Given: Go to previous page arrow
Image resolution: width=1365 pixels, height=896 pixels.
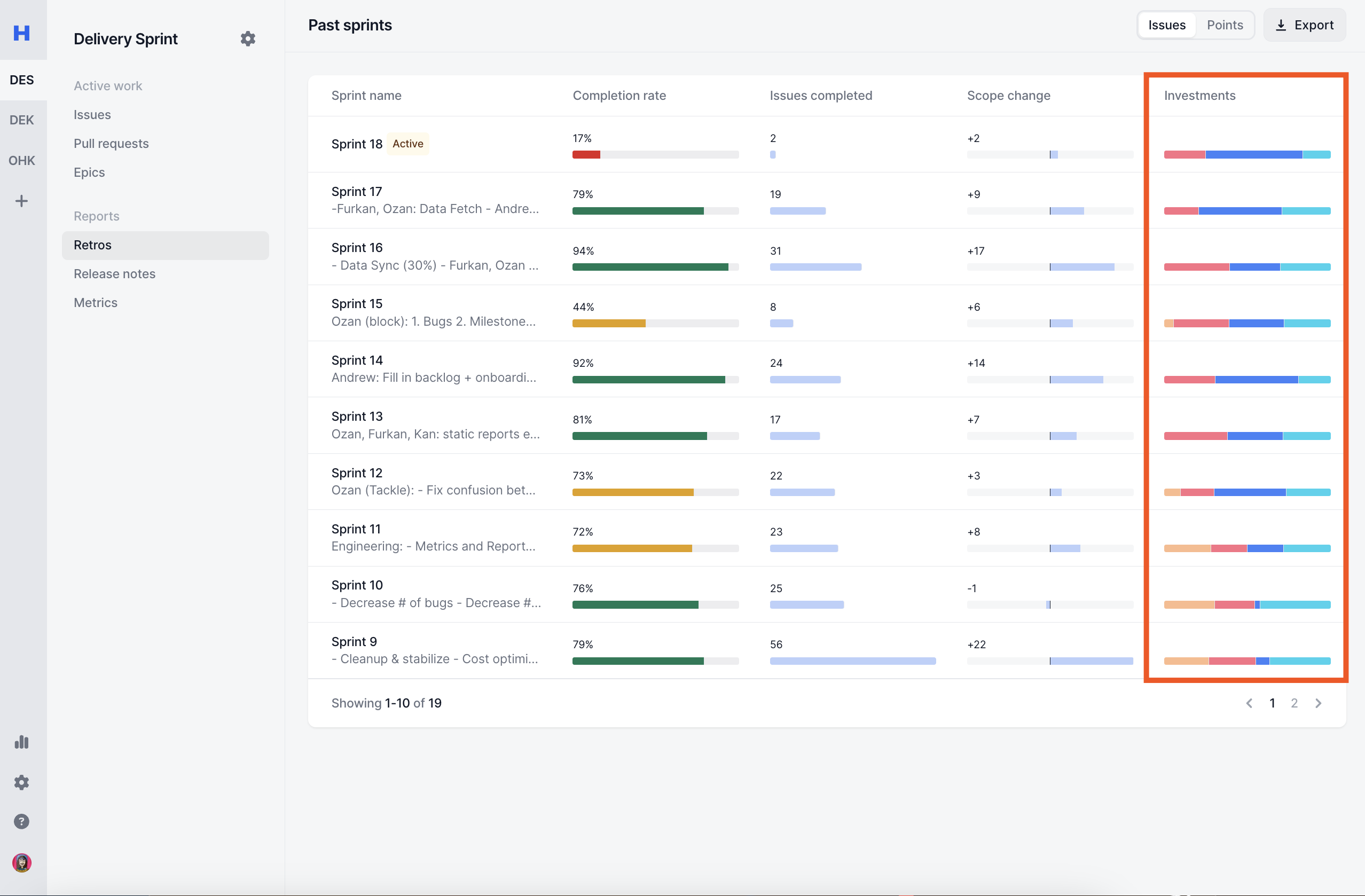Looking at the screenshot, I should 1249,703.
